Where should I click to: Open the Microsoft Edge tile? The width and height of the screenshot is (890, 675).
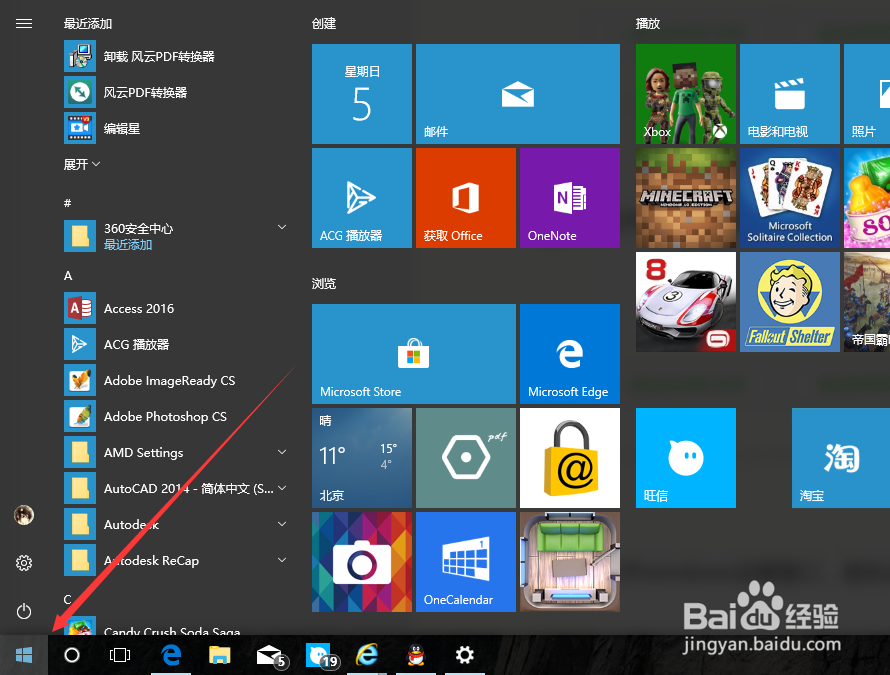tap(570, 354)
